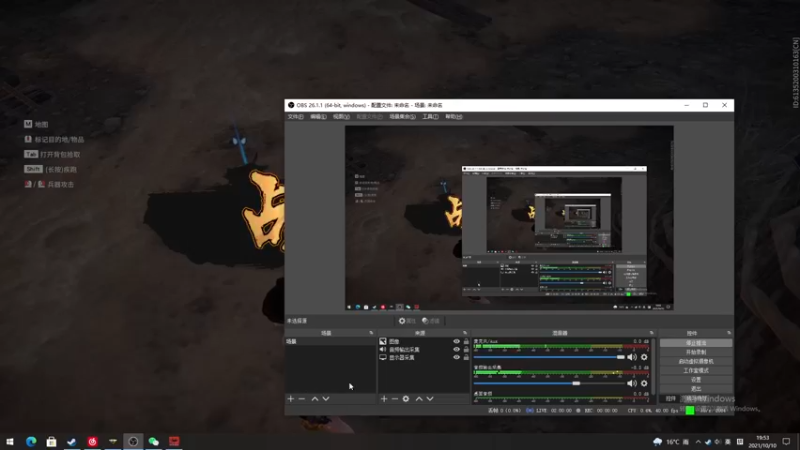Screen dimensions: 800x450
Task: Select the audio output capture source row
Action: click(423, 349)
